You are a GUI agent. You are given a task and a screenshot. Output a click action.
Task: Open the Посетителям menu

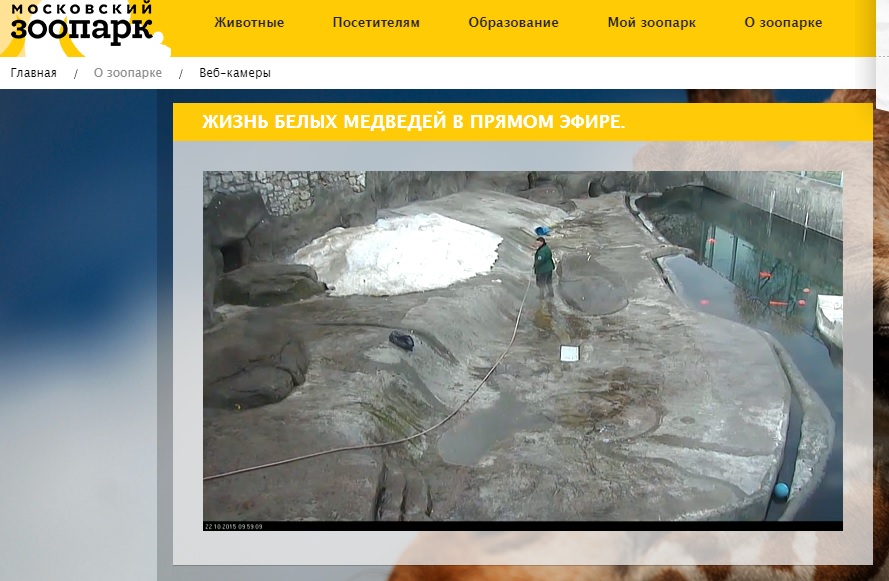(376, 23)
